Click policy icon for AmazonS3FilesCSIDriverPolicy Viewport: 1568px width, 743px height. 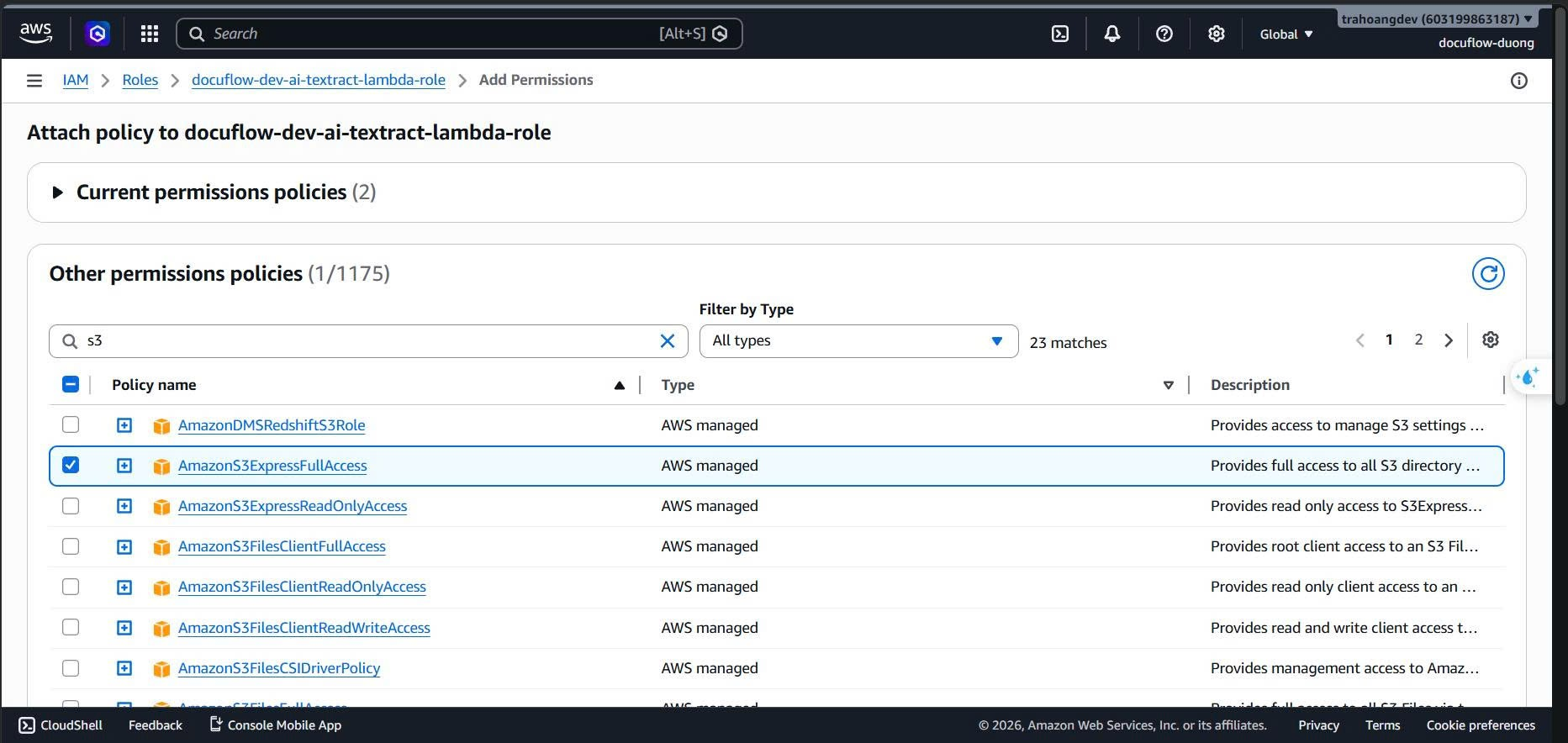click(x=161, y=669)
